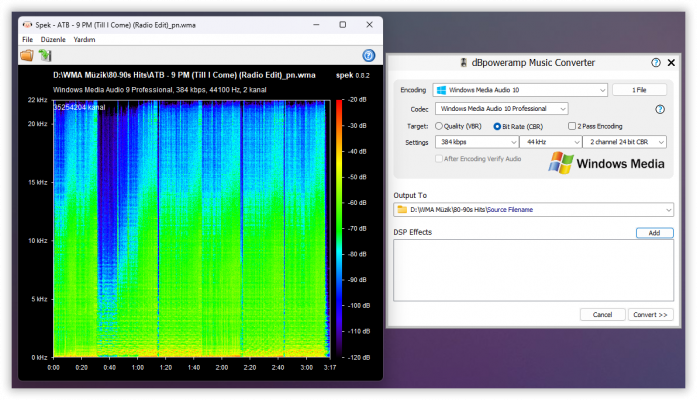Click dBpoweramp Music Converter title text
697x400 pixels.
click(x=533, y=63)
